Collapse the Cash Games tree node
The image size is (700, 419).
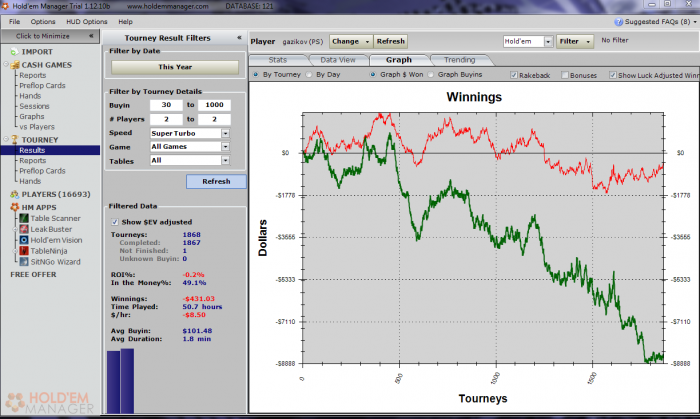[6, 64]
